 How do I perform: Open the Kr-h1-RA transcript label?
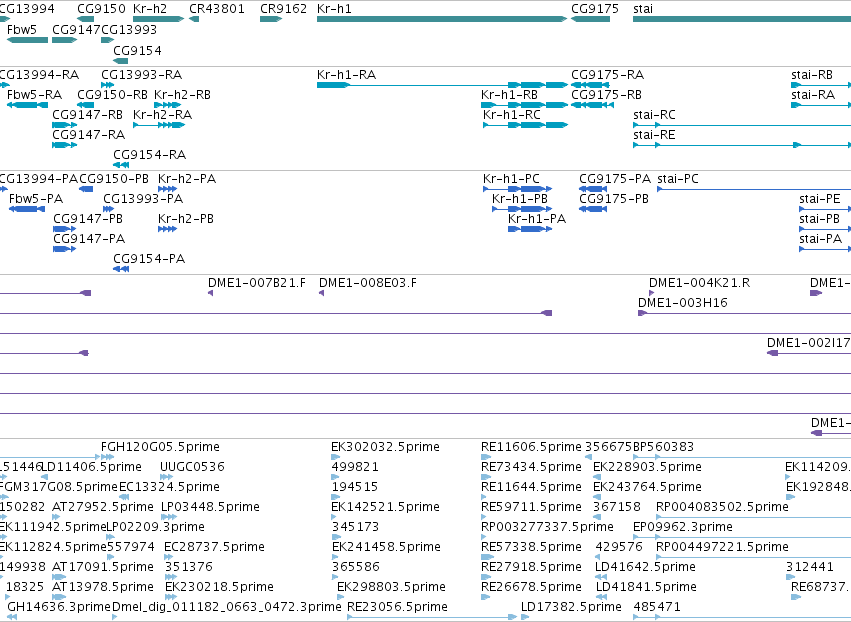tap(346, 74)
